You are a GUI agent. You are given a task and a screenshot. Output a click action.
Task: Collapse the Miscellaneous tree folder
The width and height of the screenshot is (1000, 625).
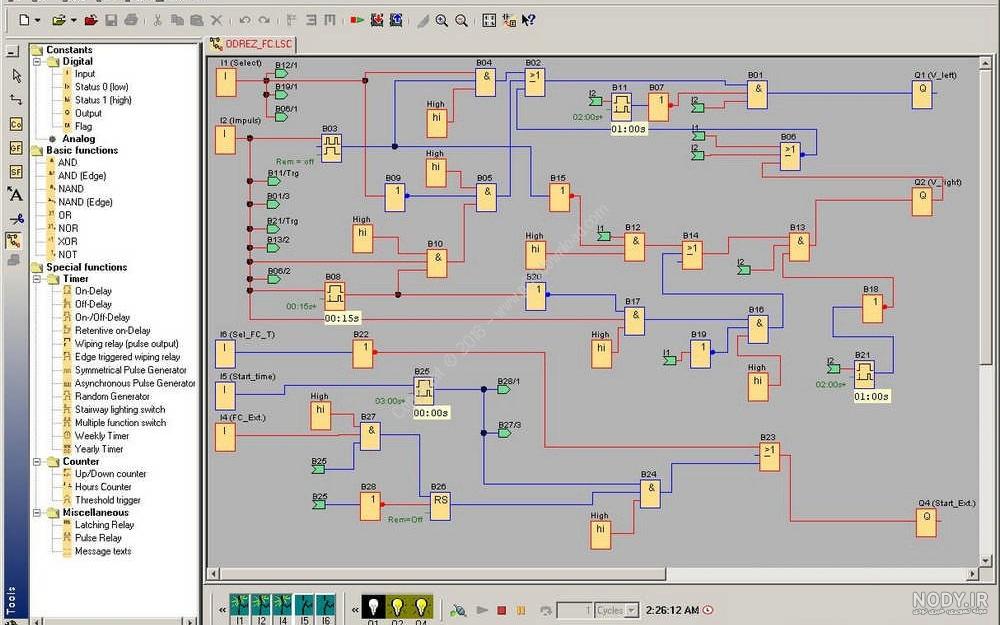tap(37, 513)
